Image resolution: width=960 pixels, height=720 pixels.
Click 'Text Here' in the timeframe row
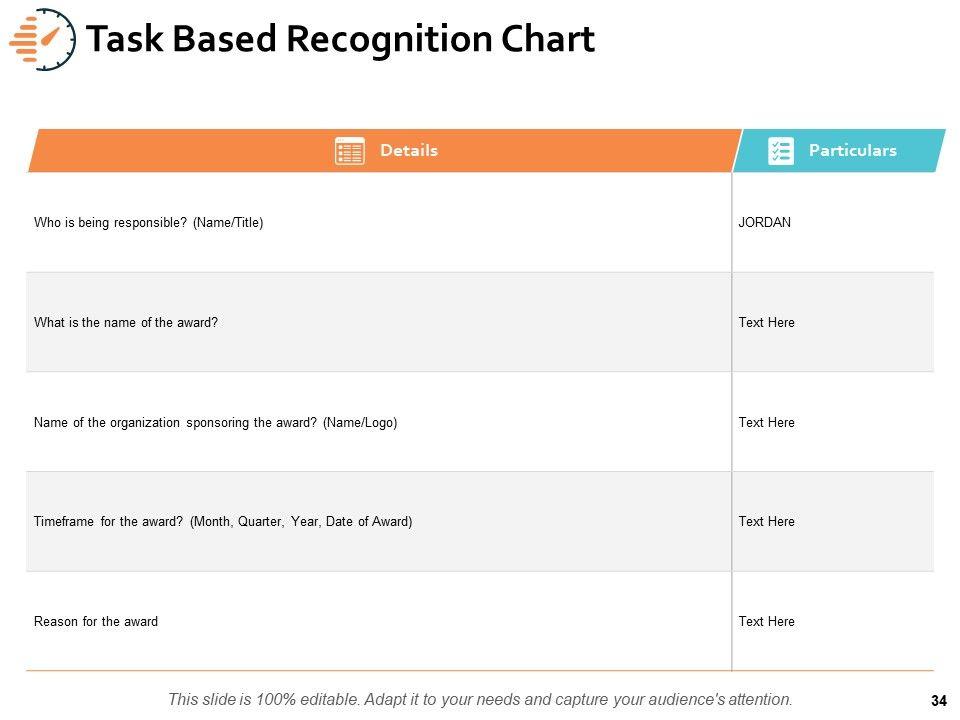(767, 522)
